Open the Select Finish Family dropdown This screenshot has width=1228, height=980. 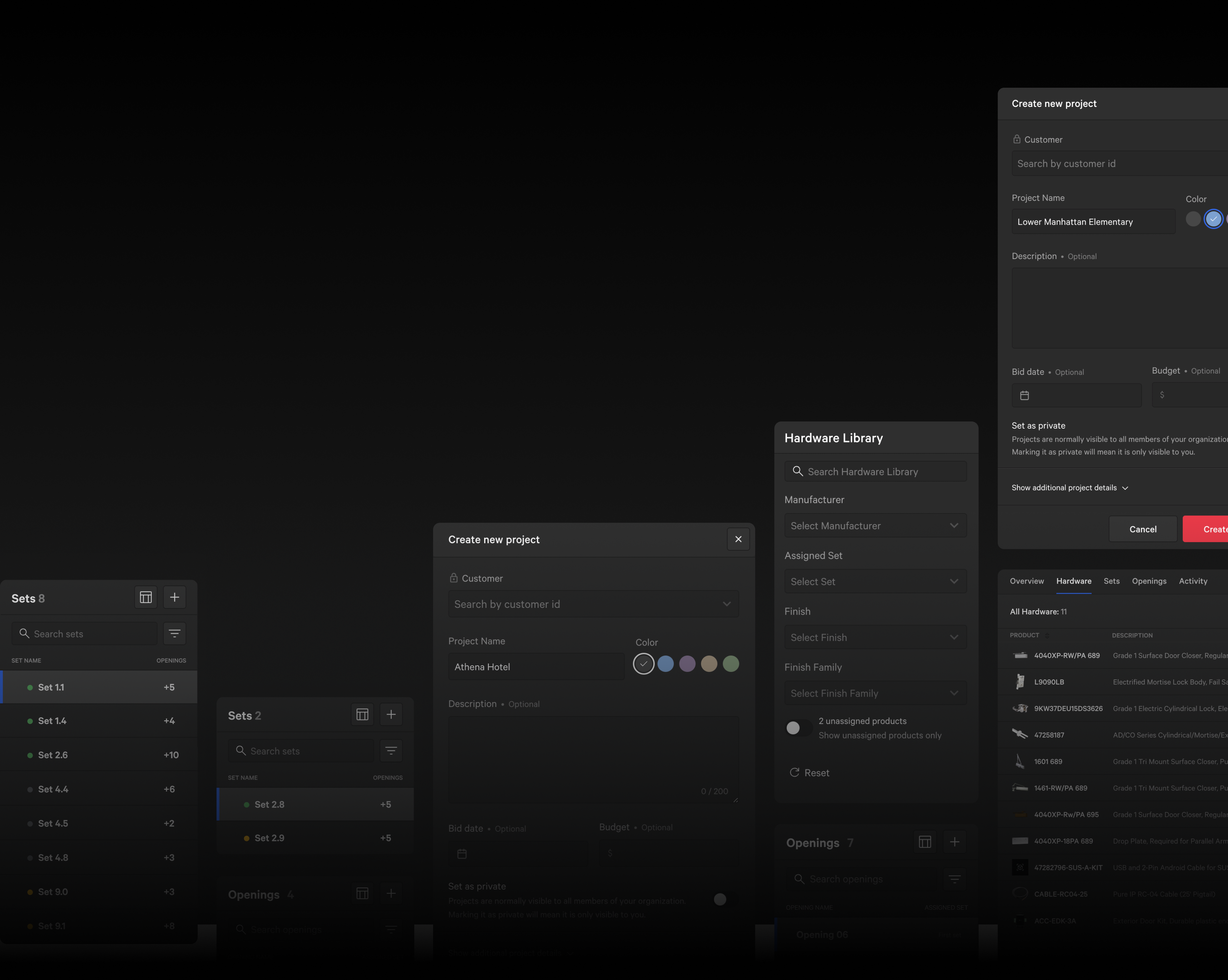(875, 693)
